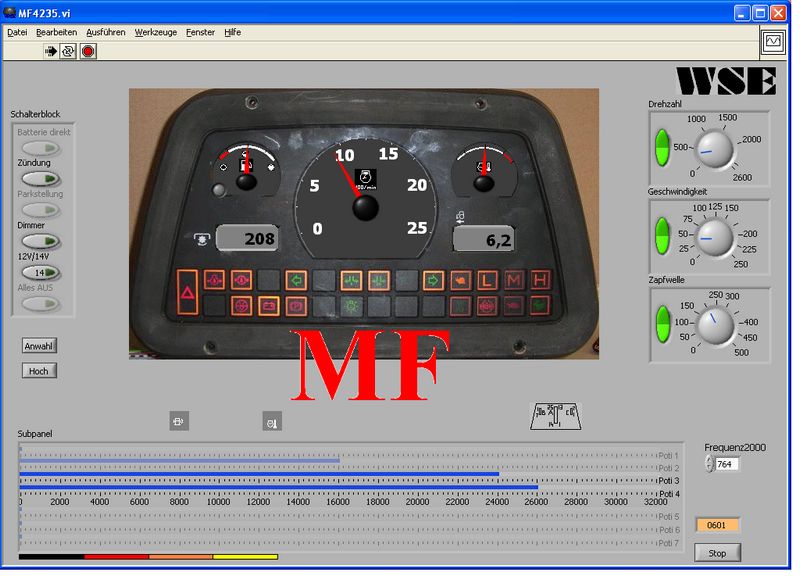Click the battery charge warning indicator
Viewport: 800px width, 587px height.
click(x=268, y=305)
